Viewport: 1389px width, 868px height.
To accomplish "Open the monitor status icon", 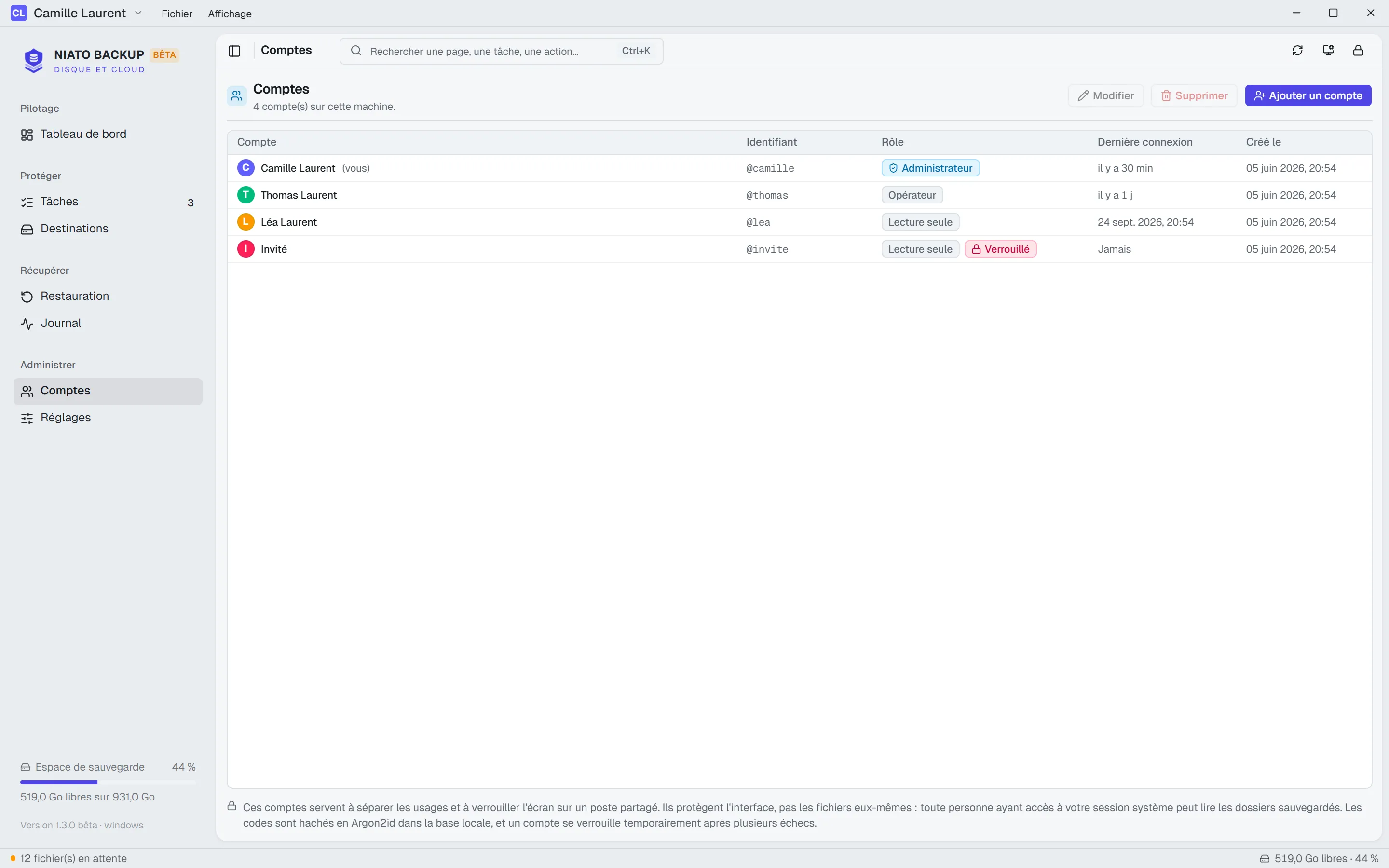I will [x=1328, y=51].
